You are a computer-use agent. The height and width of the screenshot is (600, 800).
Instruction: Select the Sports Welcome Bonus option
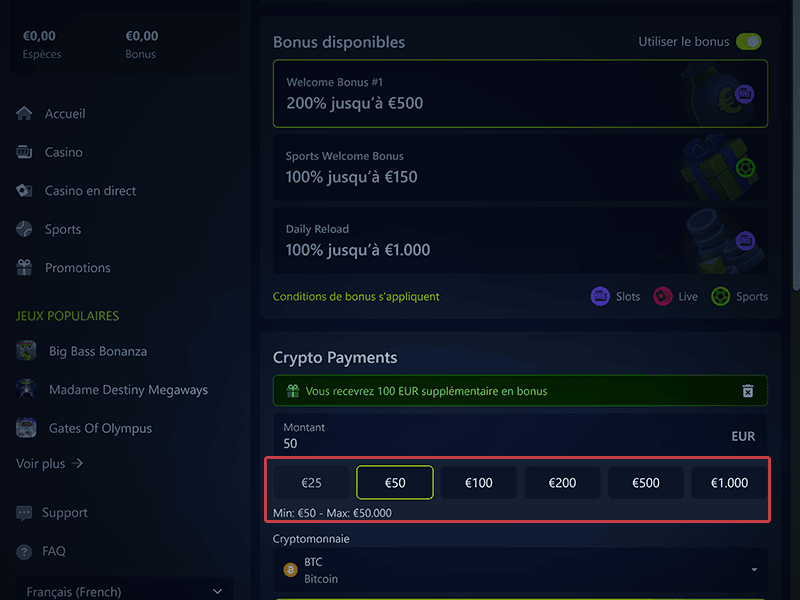tap(520, 167)
